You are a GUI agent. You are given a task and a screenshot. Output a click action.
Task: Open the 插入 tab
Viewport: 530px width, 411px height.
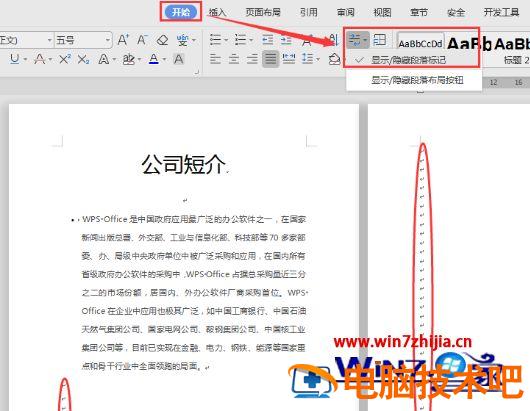point(217,13)
